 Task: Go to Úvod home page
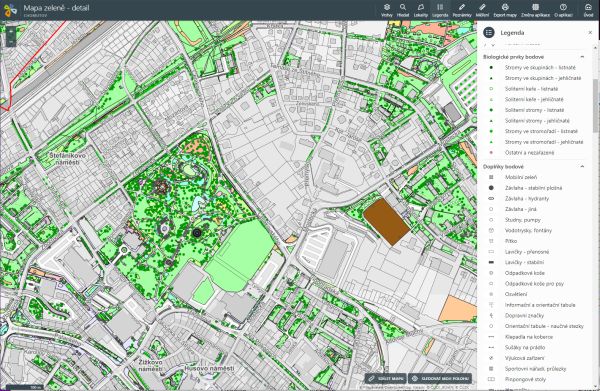click(x=588, y=10)
